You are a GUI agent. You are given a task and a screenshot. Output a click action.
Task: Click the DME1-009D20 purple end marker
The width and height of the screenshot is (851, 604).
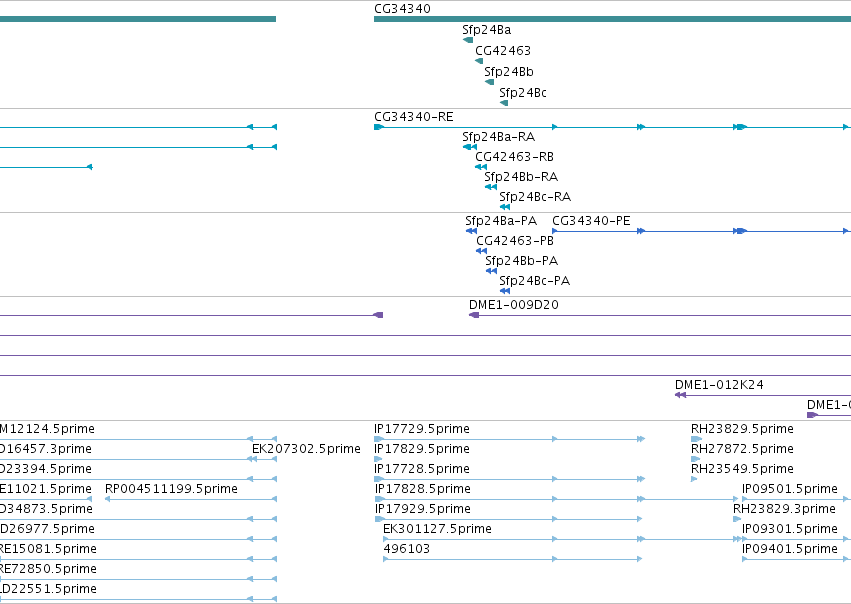point(474,315)
